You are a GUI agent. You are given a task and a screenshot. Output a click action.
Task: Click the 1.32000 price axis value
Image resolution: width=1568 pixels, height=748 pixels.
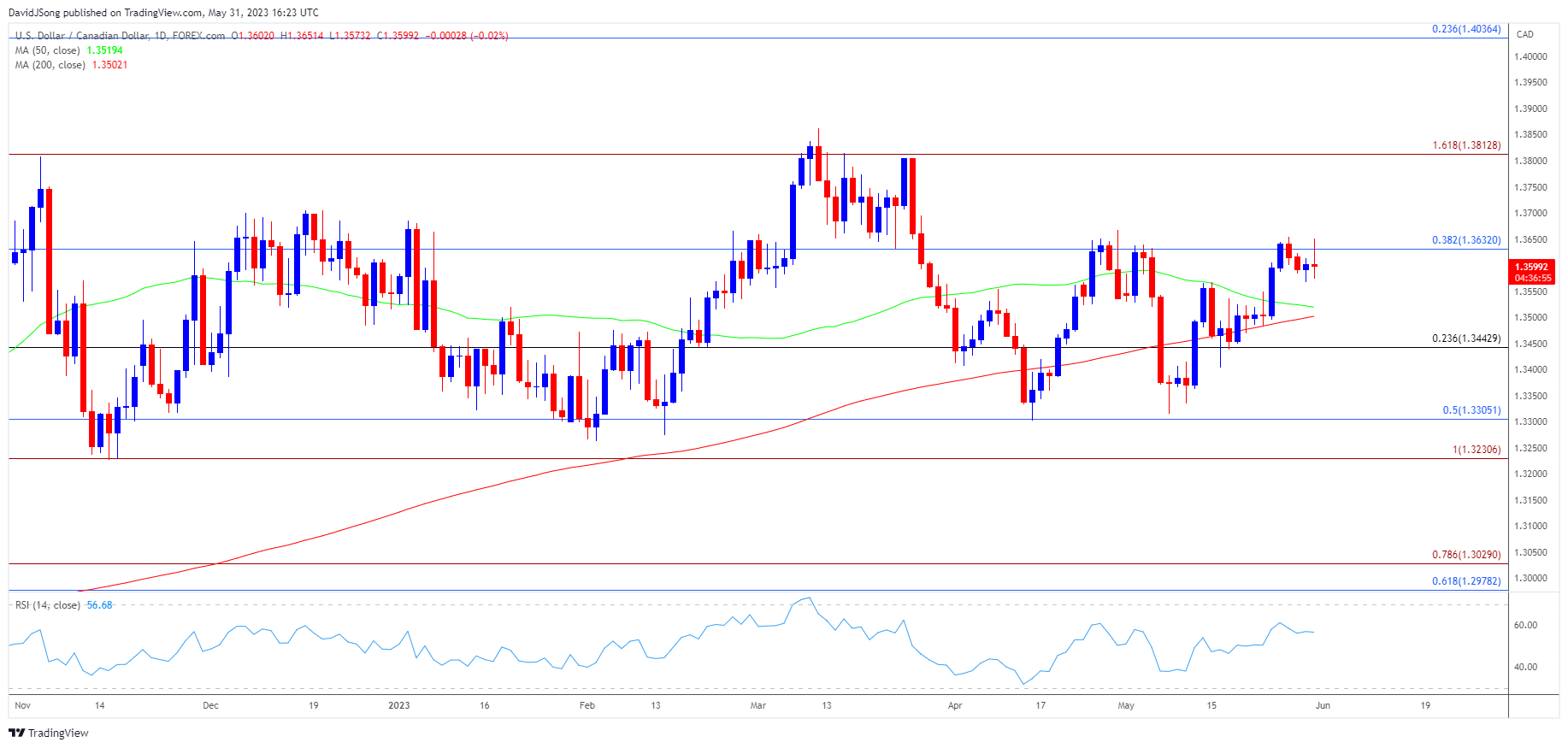1530,474
